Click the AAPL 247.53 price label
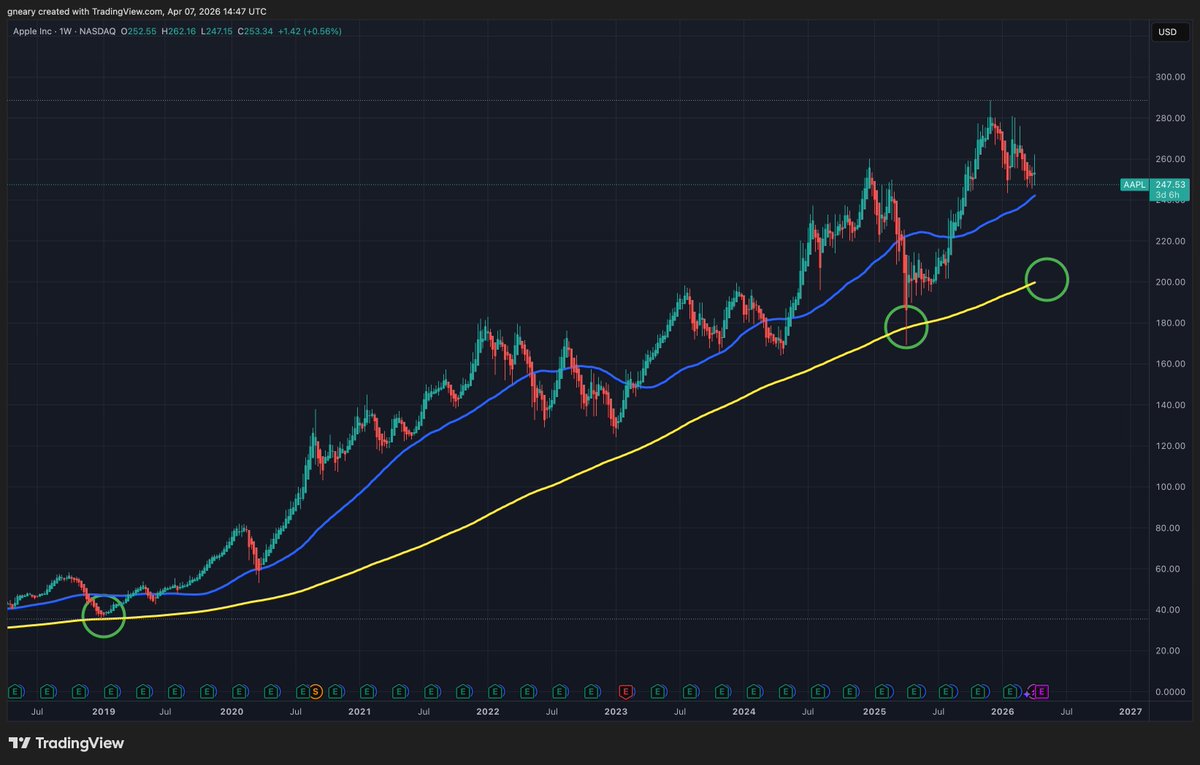The image size is (1200, 765). point(1153,184)
